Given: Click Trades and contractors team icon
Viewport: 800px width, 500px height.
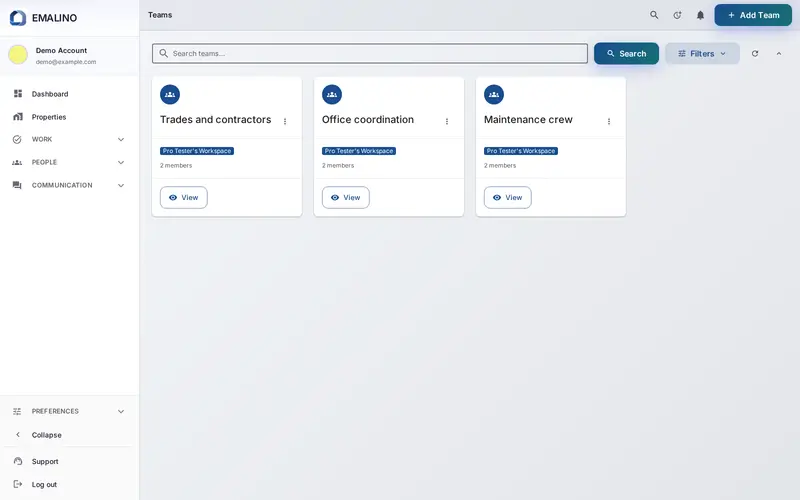Looking at the screenshot, I should pyautogui.click(x=170, y=94).
